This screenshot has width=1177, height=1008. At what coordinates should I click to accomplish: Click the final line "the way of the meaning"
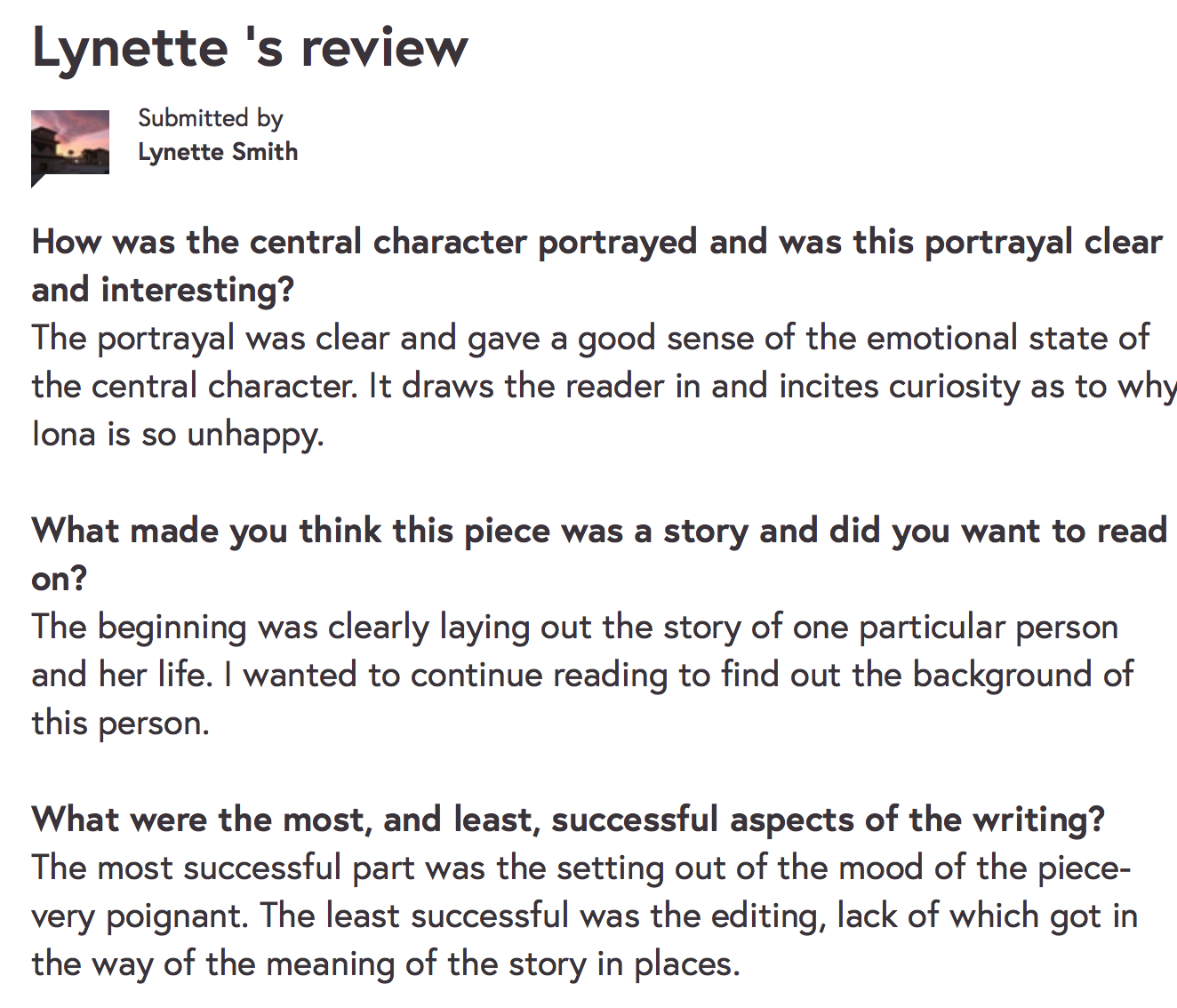pos(386,964)
